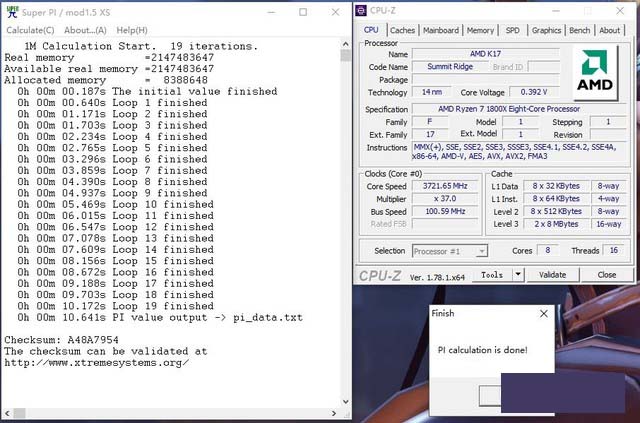Click the Core Speed value field
Screen dimensions: 640x423
[x=448, y=187]
